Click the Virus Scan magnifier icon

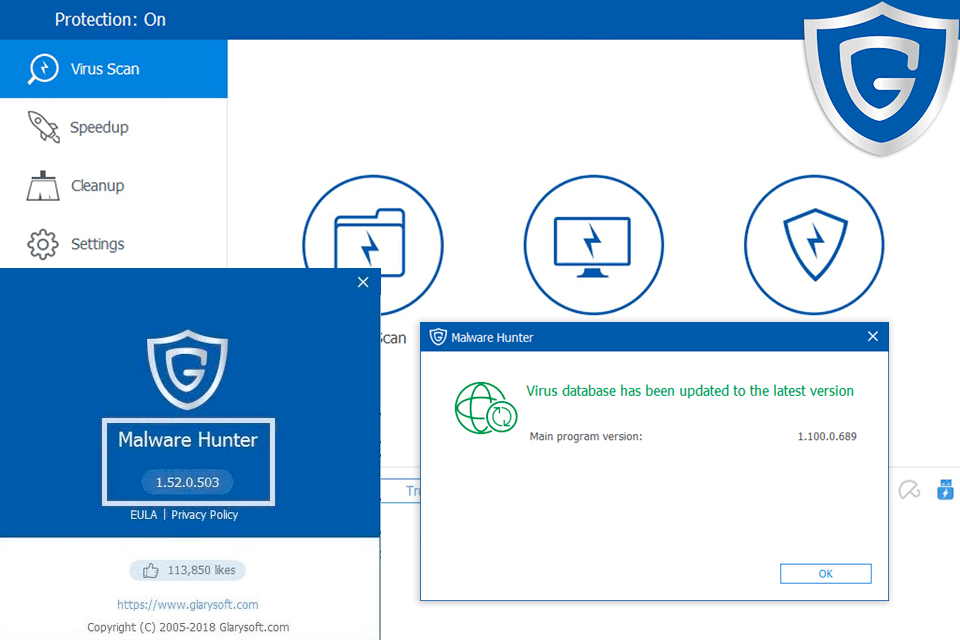[x=43, y=69]
